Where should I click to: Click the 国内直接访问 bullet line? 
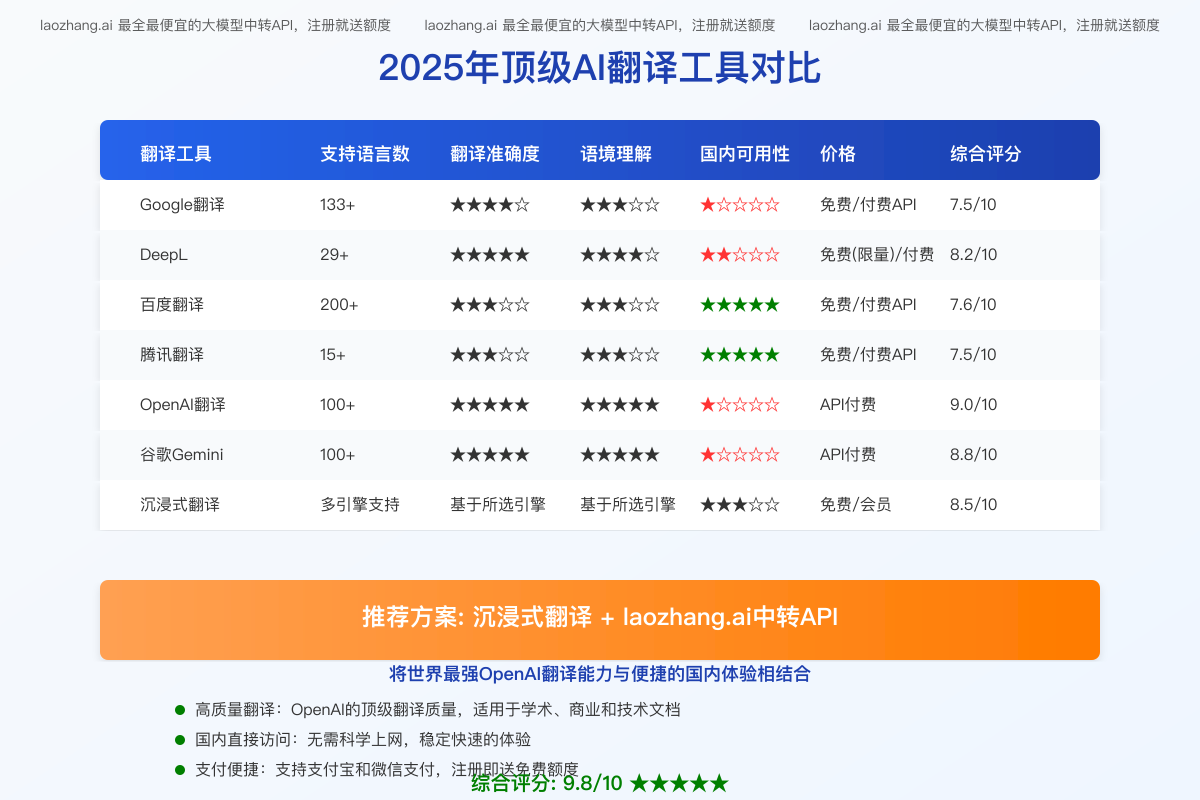pos(363,740)
